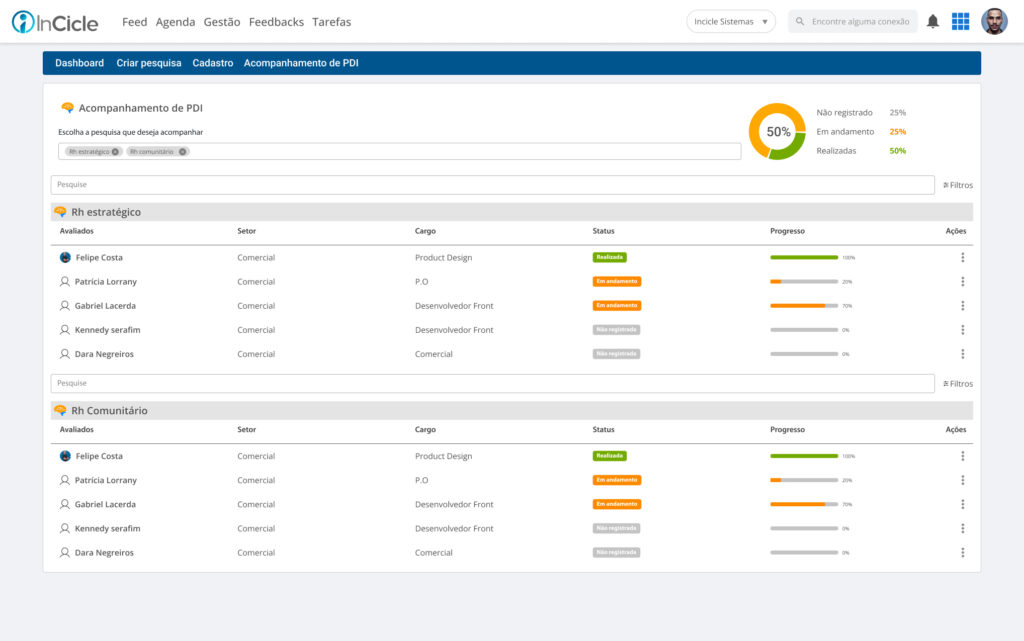1024x641 pixels.
Task: Click Patrícia Lorrany's user icon in Rh estratégico
Action: [65, 281]
